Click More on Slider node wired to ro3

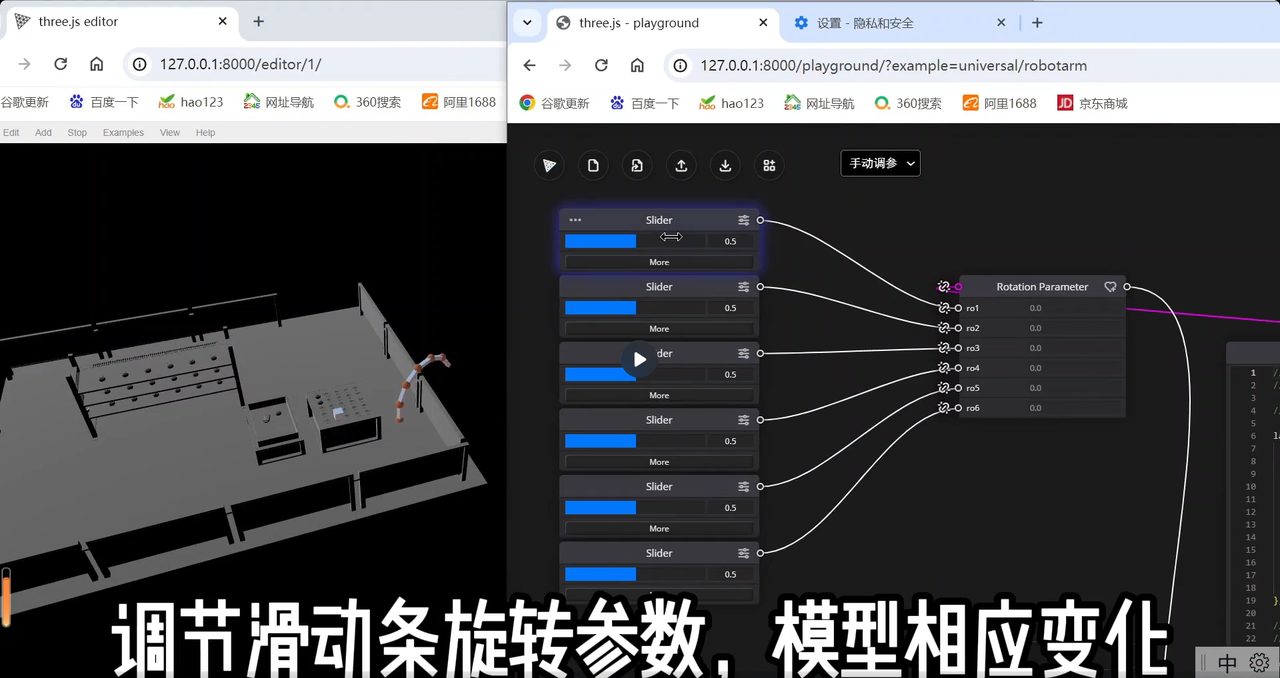point(659,395)
